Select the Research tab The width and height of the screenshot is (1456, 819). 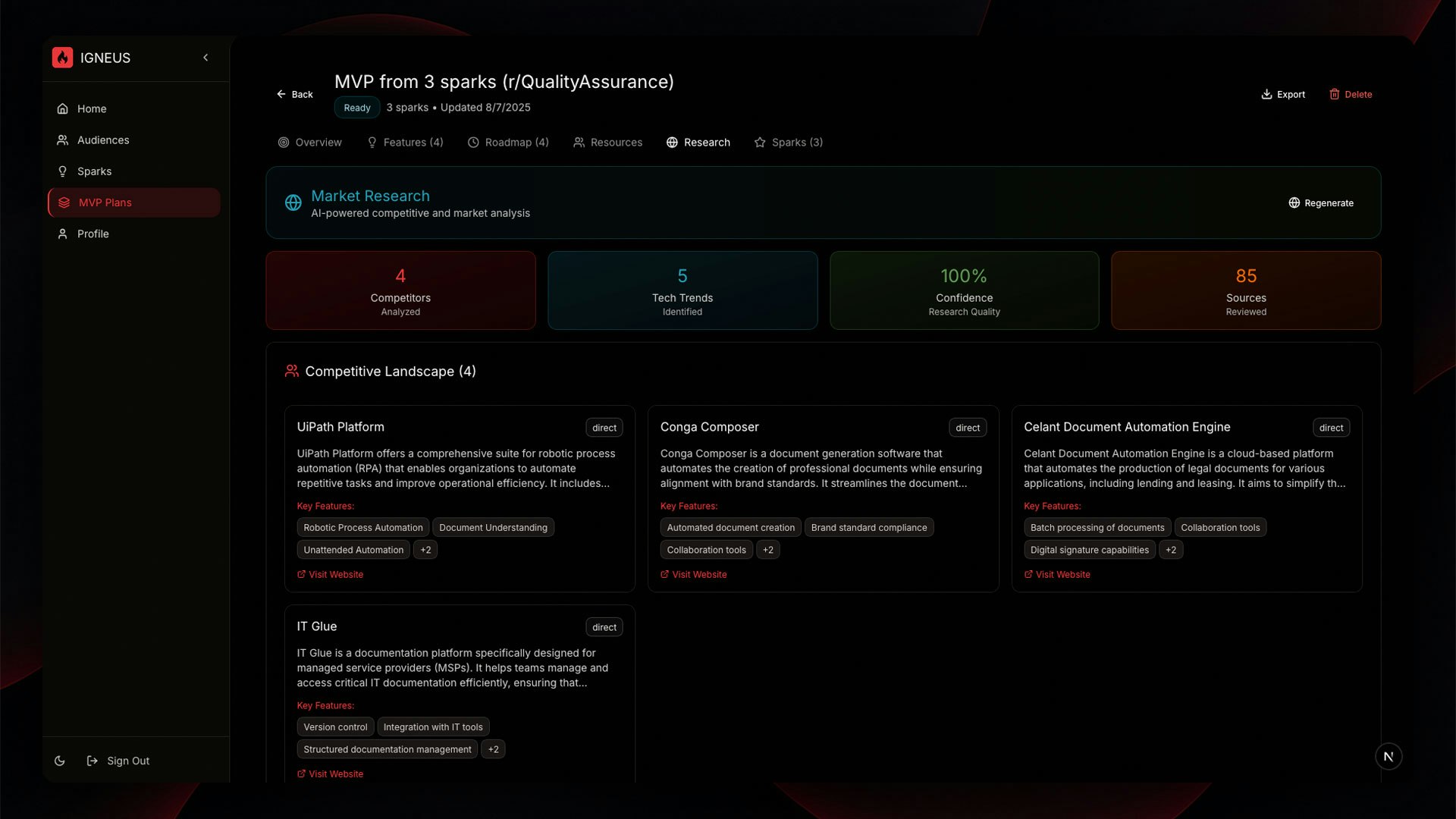(698, 143)
